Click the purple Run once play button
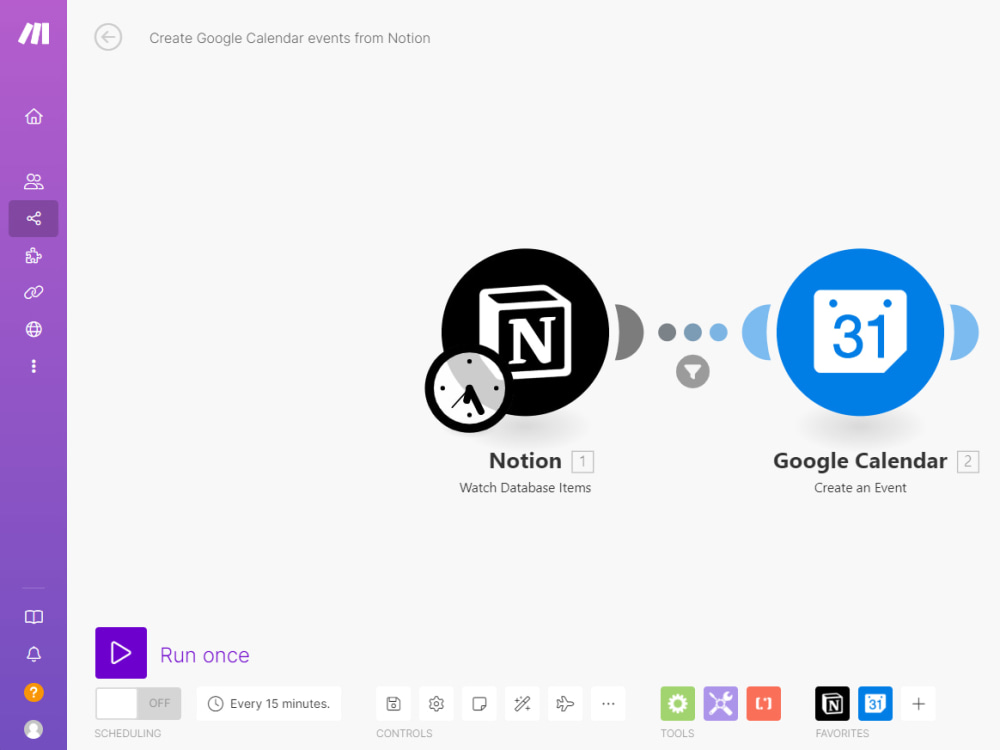 pos(121,652)
